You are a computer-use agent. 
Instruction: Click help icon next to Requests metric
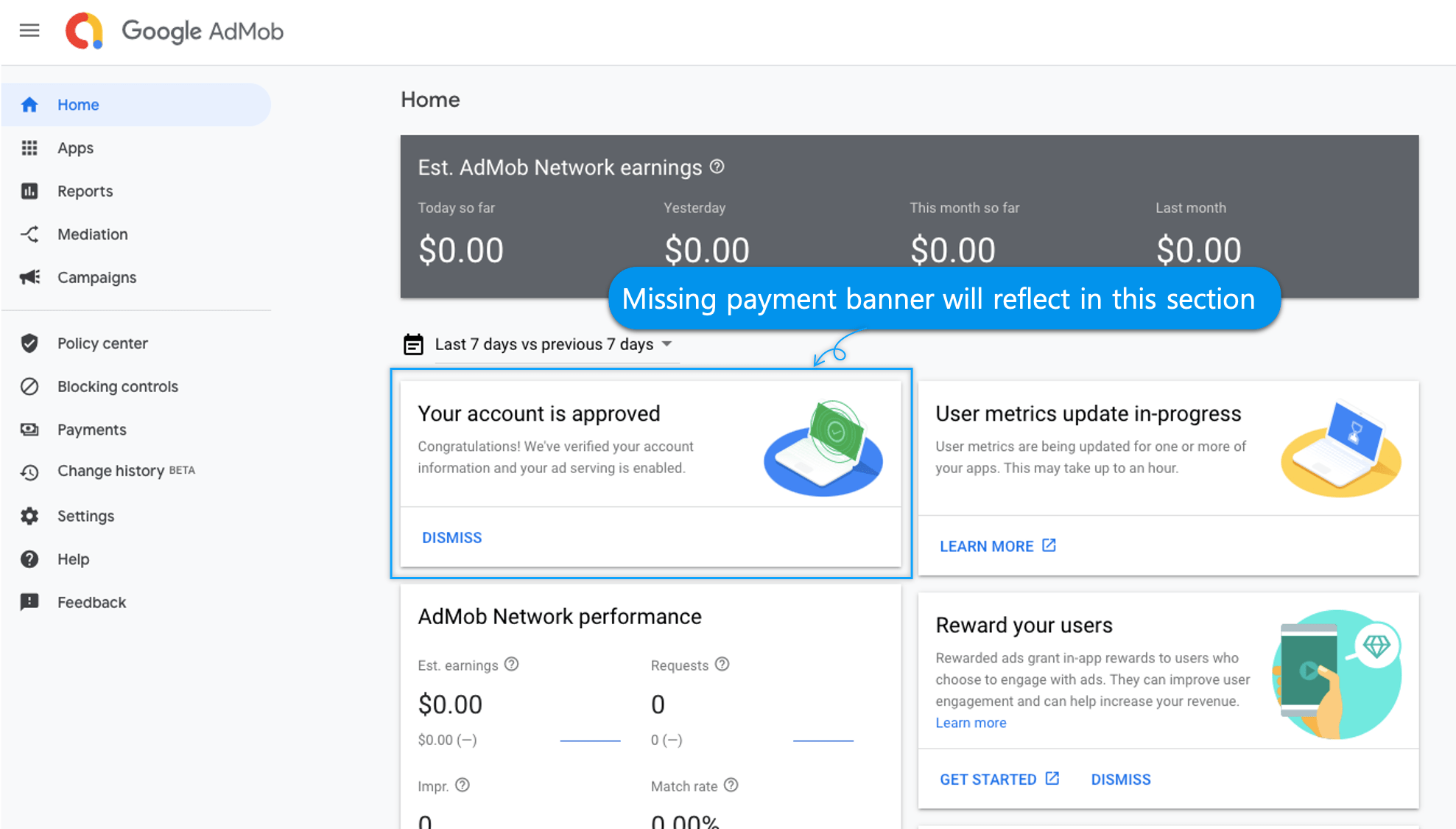pos(722,664)
